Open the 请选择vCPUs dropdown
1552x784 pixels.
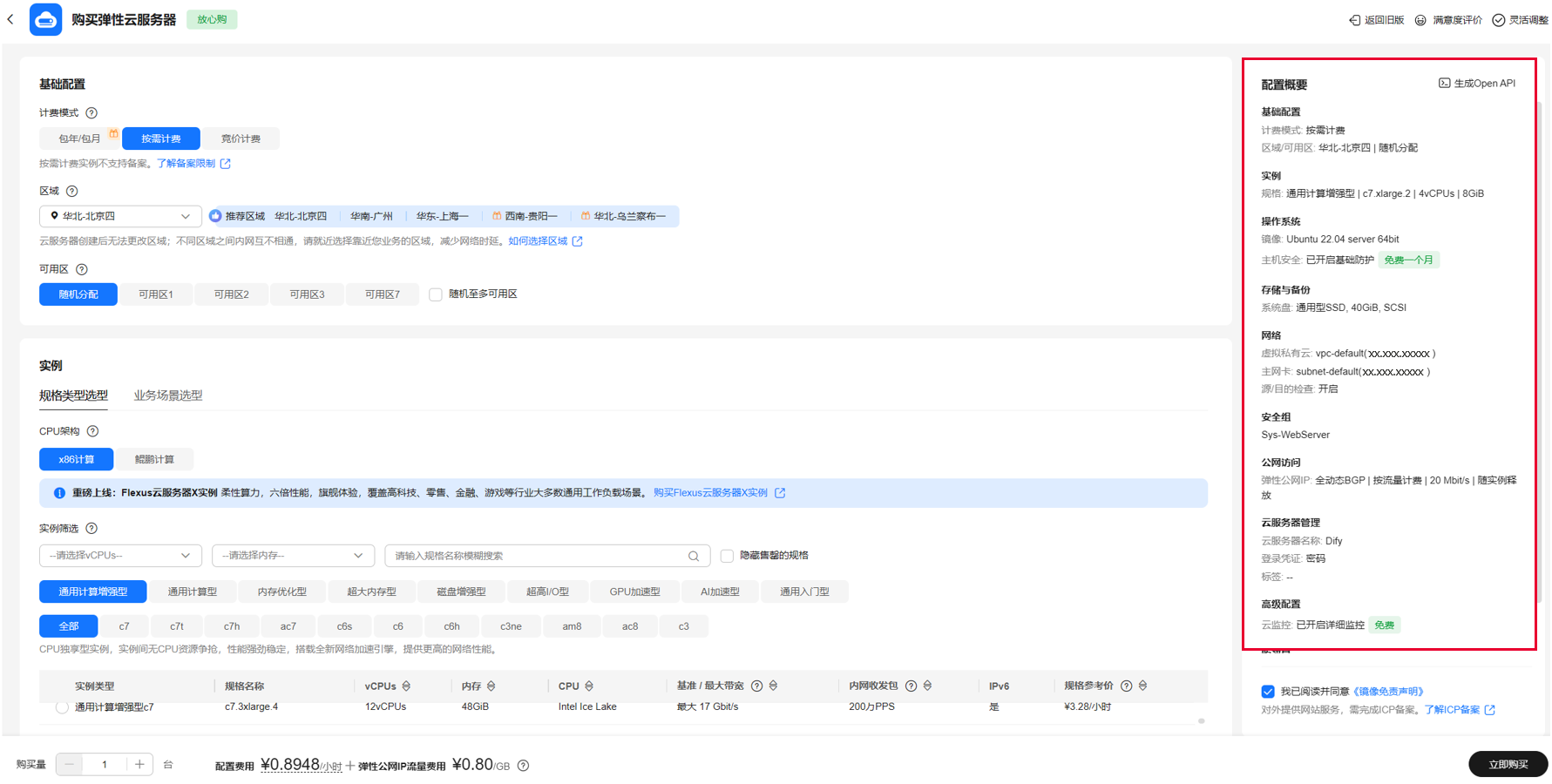click(x=120, y=556)
